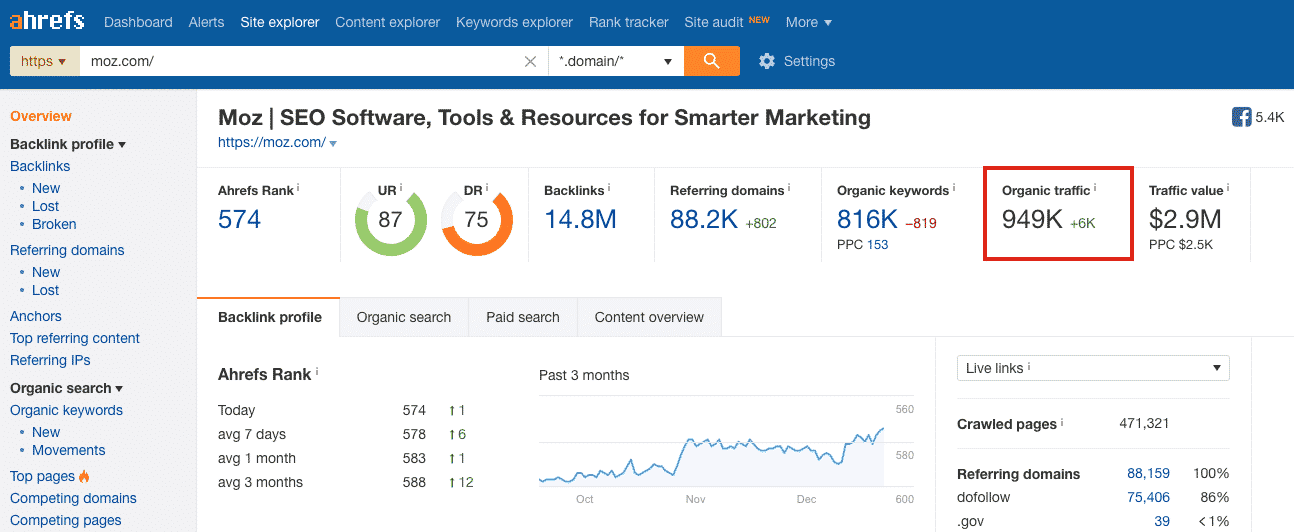Switch to the Backlink profile tab
This screenshot has width=1294, height=532.
pos(270,317)
